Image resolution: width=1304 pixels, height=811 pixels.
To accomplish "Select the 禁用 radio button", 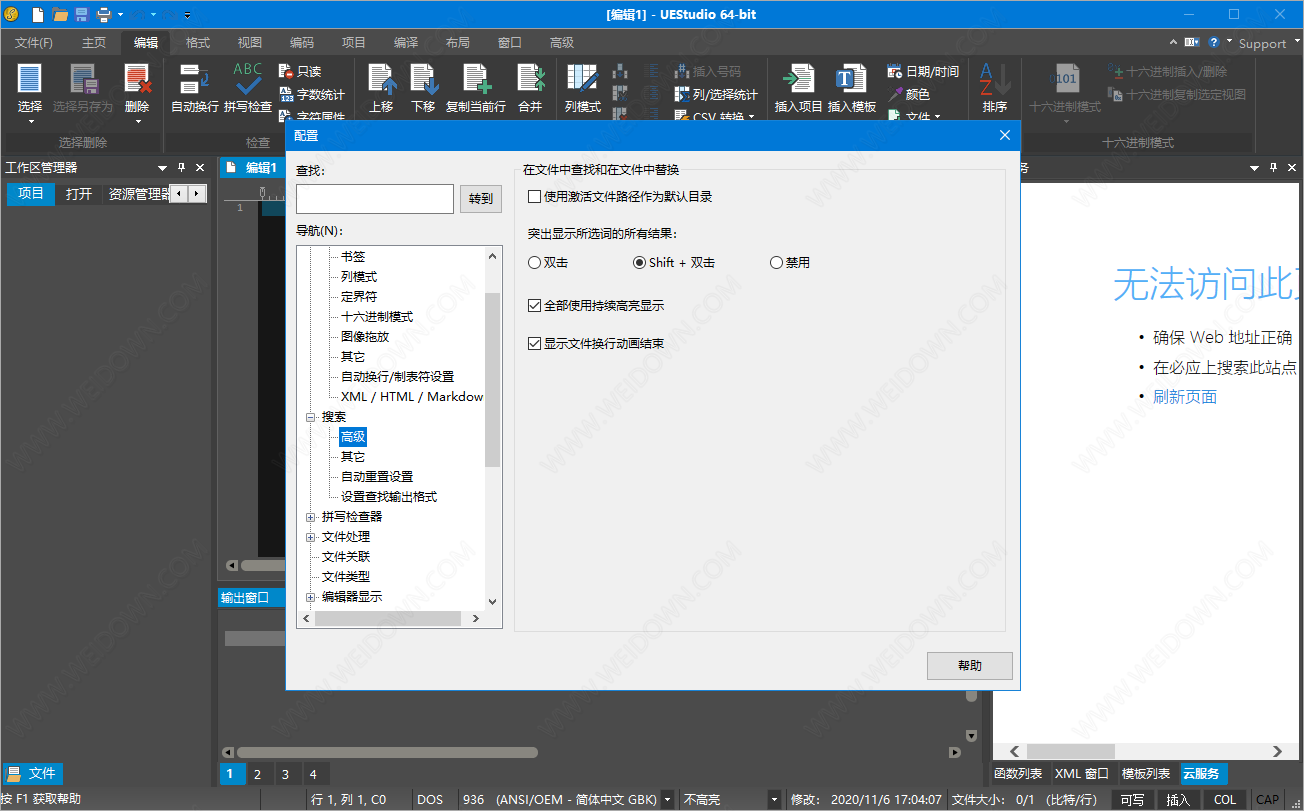I will click(777, 263).
